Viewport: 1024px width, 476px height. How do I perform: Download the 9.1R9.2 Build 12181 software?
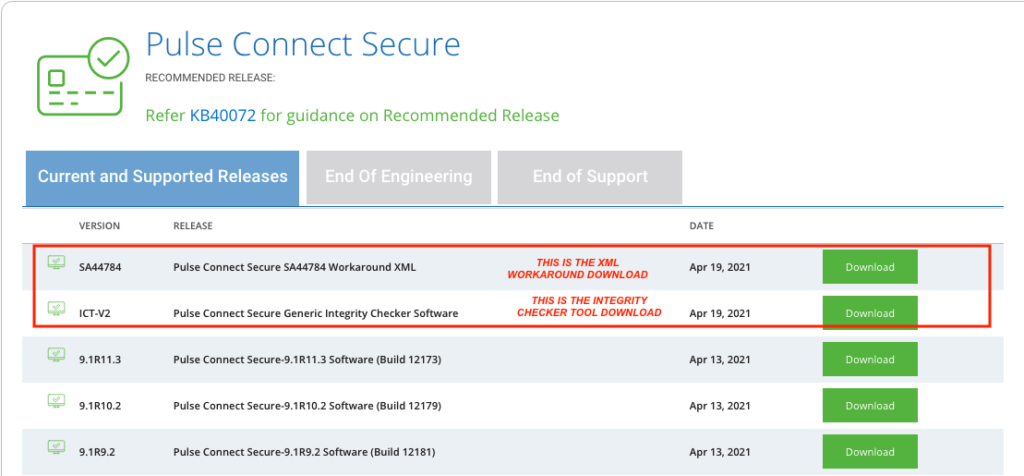[870, 452]
